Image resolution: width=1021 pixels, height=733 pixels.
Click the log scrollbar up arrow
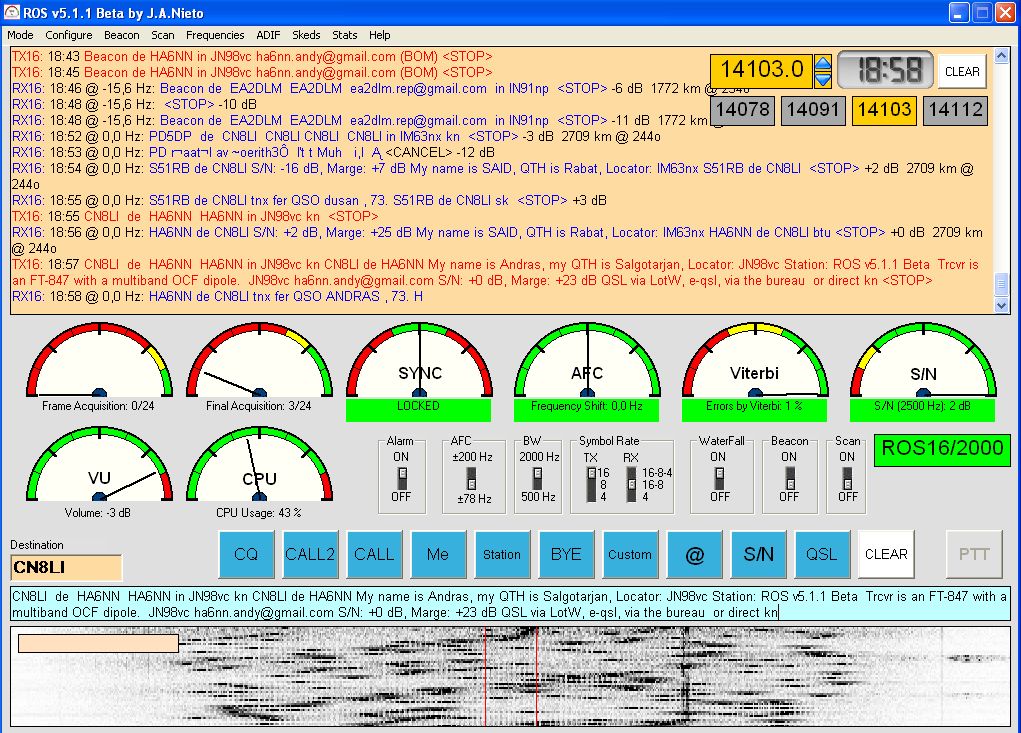(x=1001, y=57)
